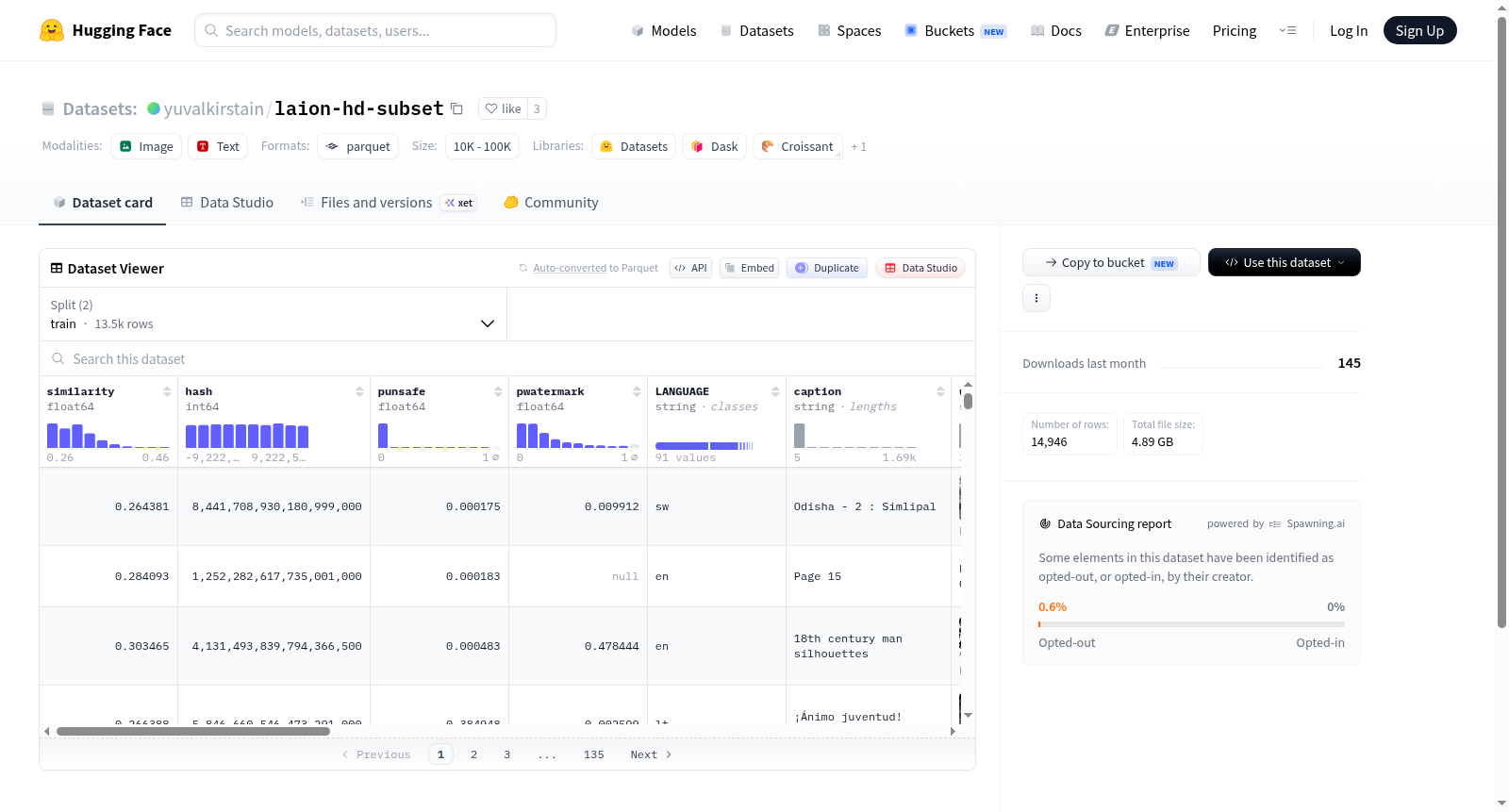The image size is (1509, 812).
Task: Click the table's horizontal scrollbar
Action: click(x=193, y=731)
